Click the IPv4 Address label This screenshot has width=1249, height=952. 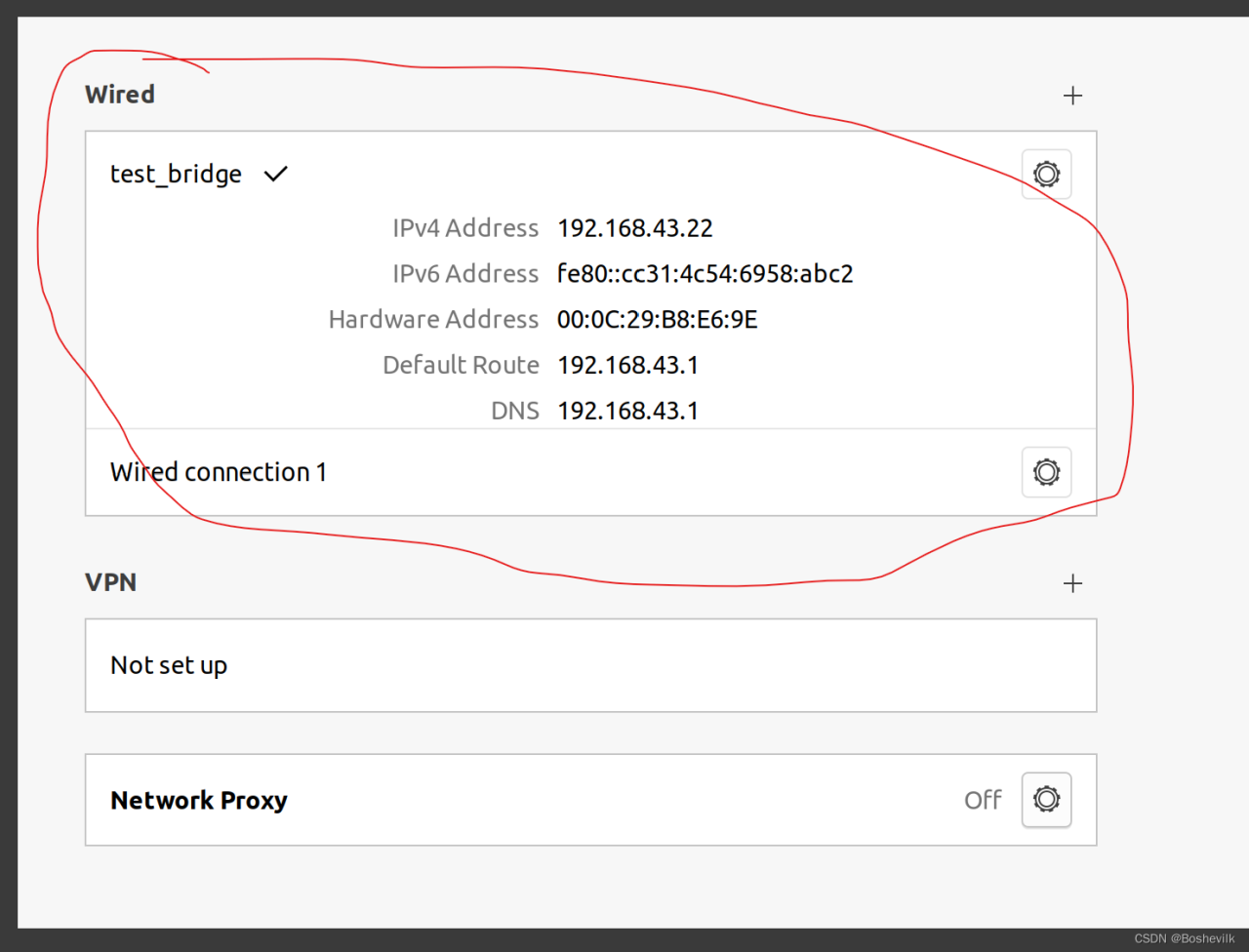click(x=465, y=228)
